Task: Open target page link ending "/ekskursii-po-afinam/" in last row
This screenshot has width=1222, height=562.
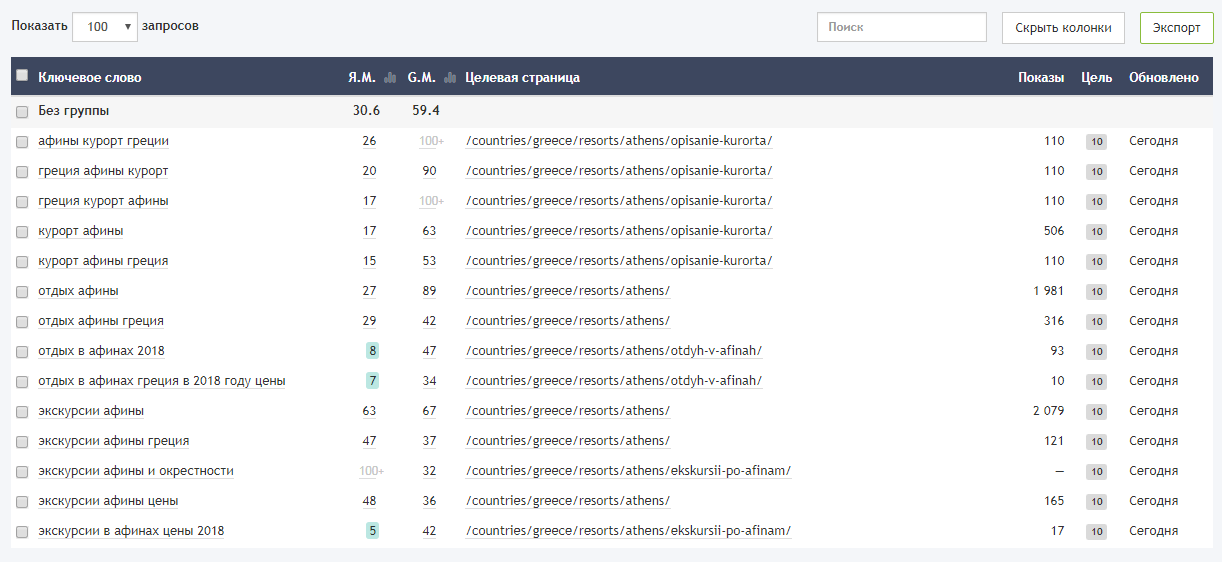Action: [628, 531]
